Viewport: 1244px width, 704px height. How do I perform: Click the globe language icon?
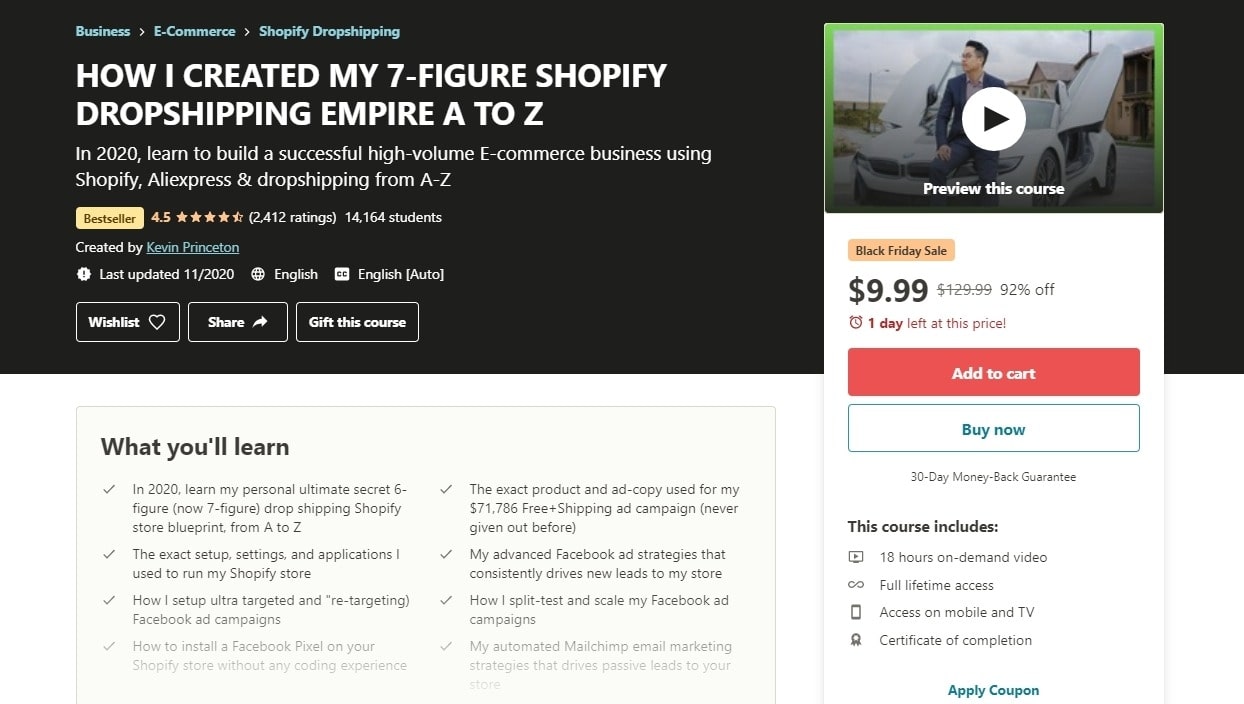[x=258, y=274]
